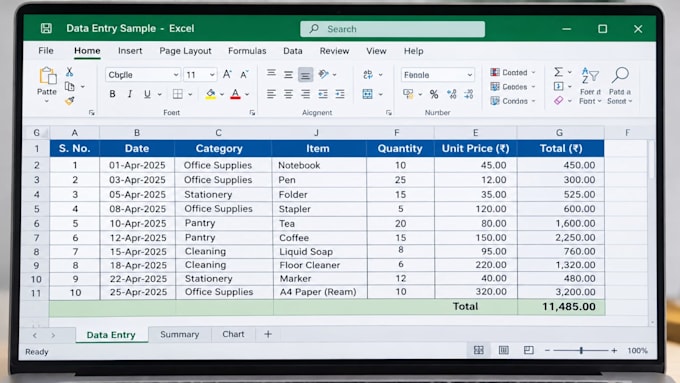Image resolution: width=680 pixels, height=383 pixels.
Task: Click the Decrease Indent icon
Action: tap(323, 94)
